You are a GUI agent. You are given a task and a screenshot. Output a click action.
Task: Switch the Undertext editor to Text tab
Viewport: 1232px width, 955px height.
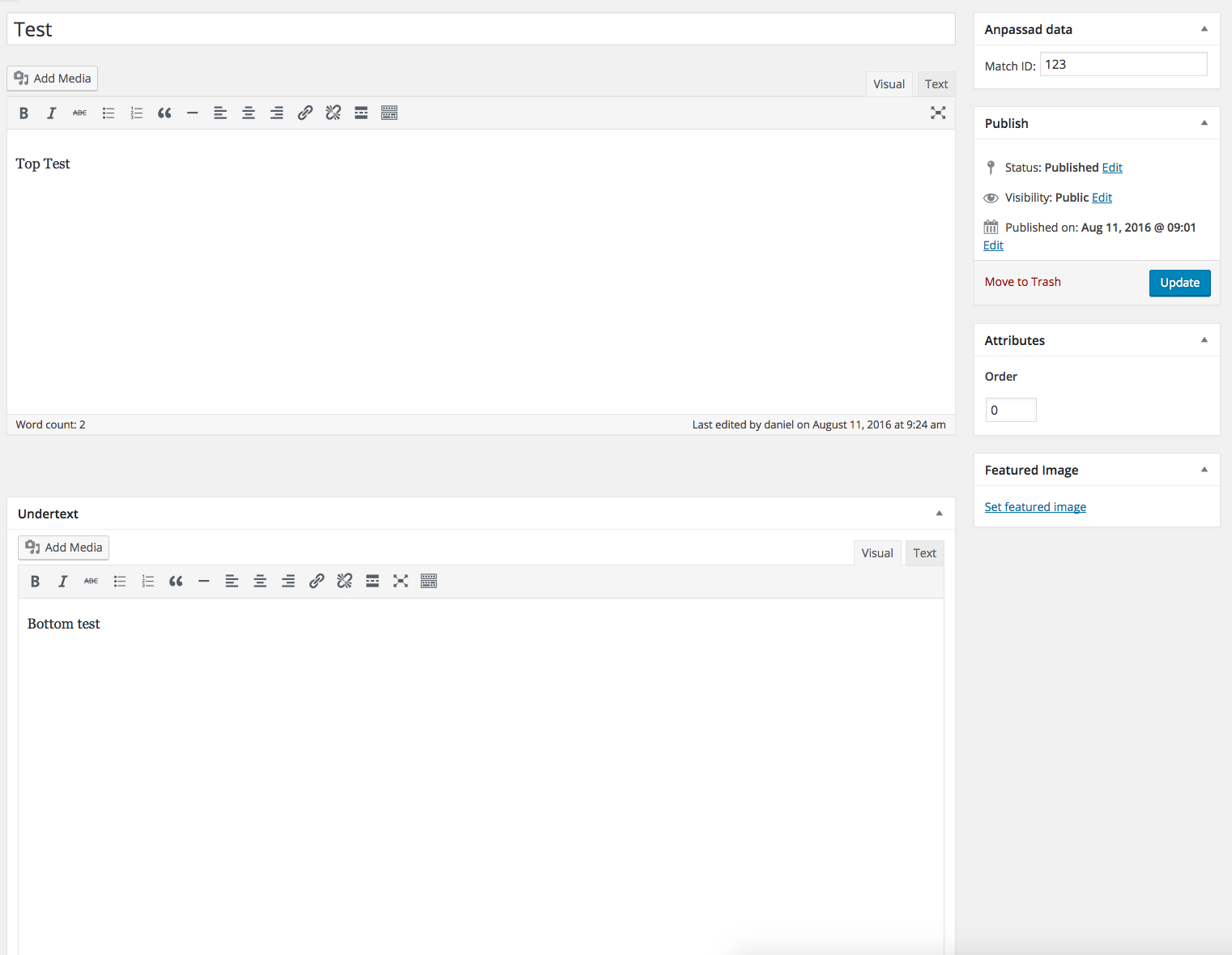(924, 553)
